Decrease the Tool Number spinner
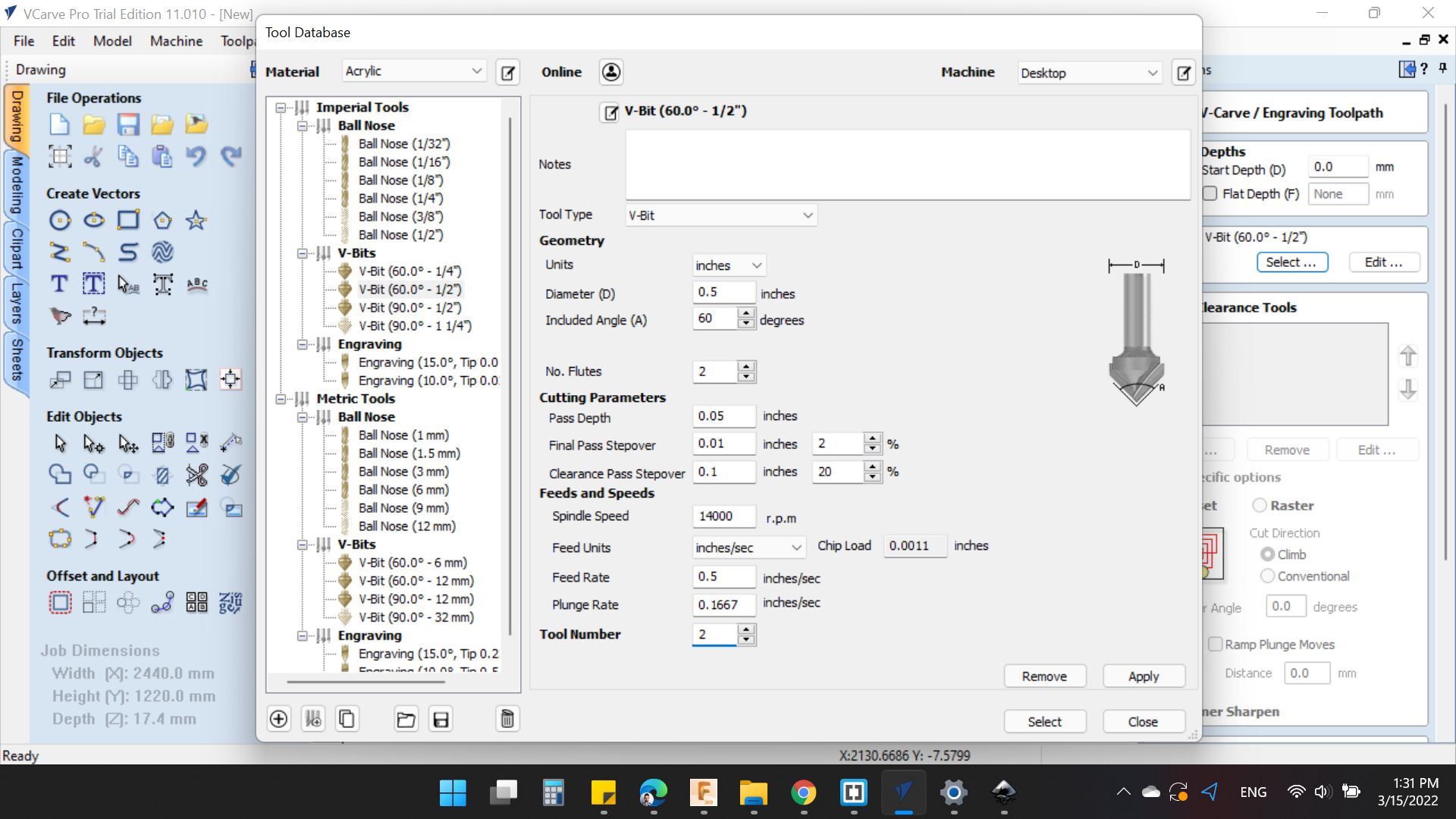This screenshot has height=819, width=1456. [746, 640]
